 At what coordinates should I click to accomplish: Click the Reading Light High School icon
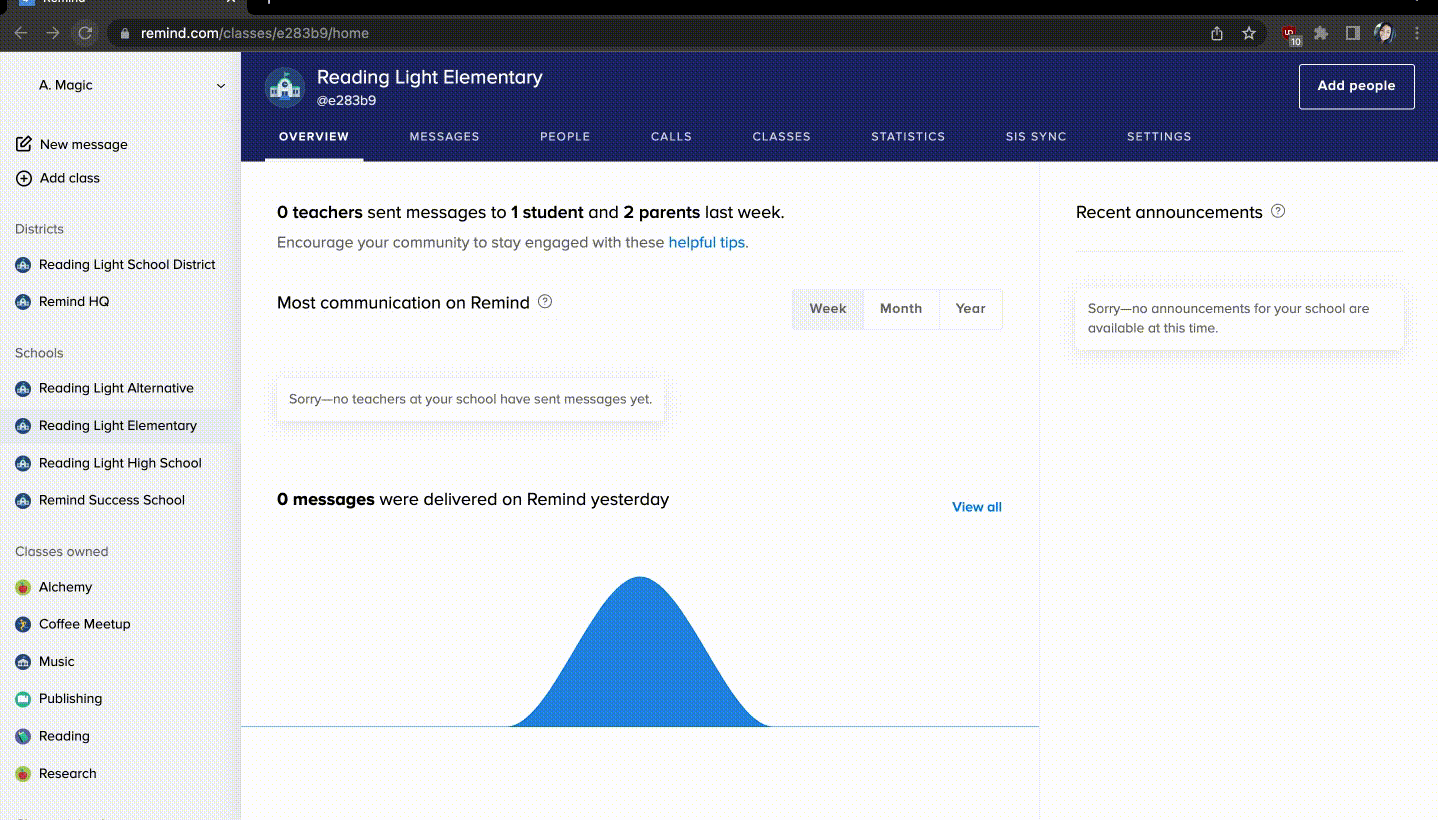pyautogui.click(x=23, y=463)
